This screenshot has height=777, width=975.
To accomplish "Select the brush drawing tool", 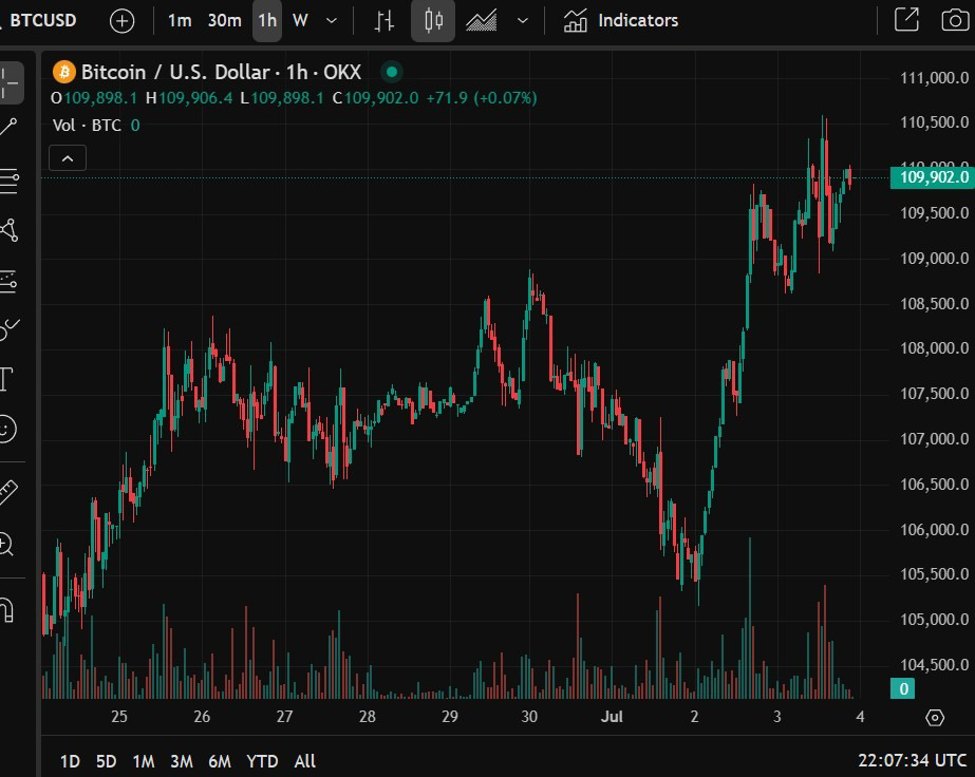I will pyautogui.click(x=9, y=329).
